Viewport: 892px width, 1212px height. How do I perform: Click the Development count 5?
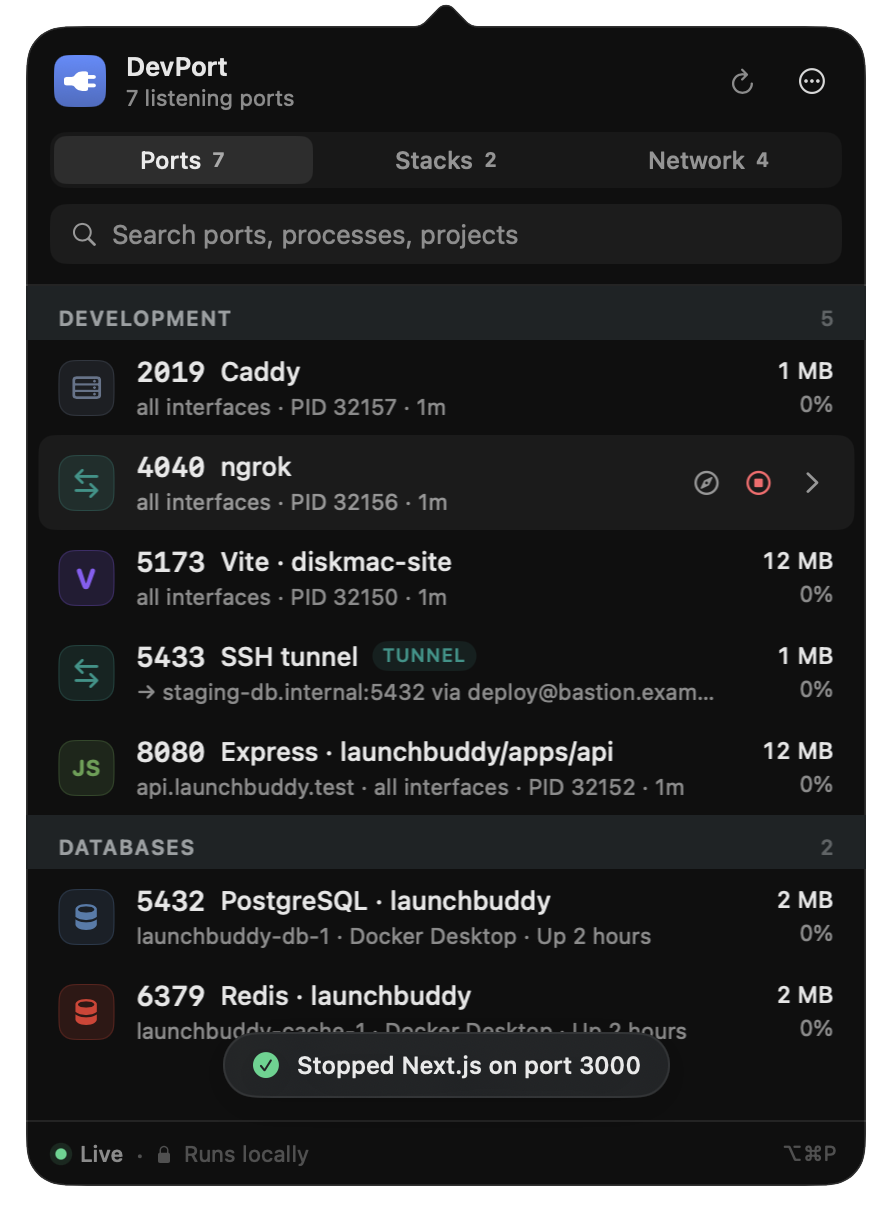[827, 319]
